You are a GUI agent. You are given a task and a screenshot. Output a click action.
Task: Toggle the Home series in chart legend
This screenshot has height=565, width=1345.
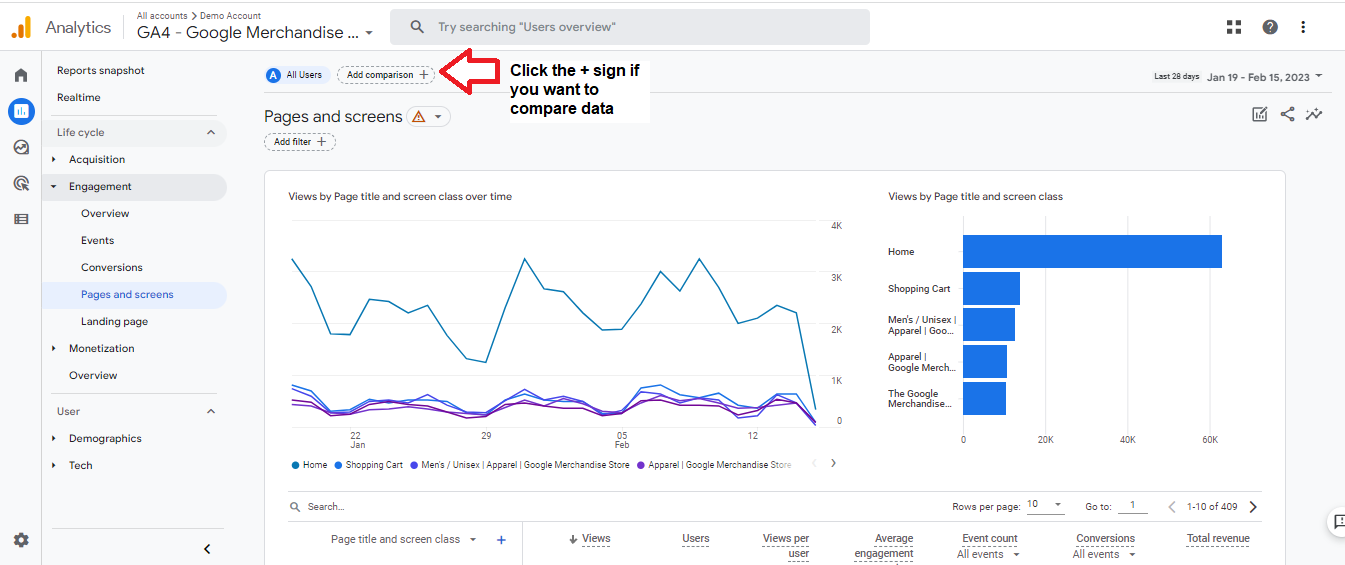309,465
